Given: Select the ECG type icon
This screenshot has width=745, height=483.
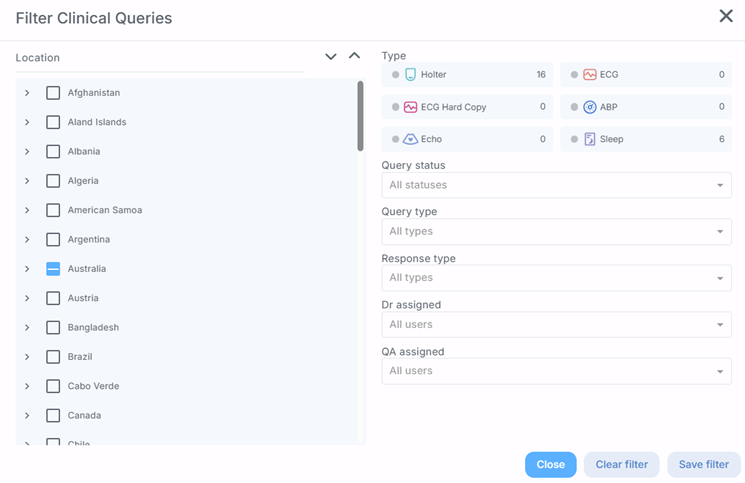Looking at the screenshot, I should pos(590,75).
